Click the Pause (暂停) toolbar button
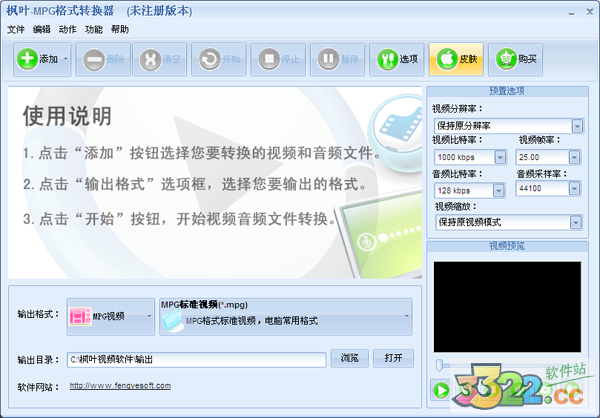 338,60
